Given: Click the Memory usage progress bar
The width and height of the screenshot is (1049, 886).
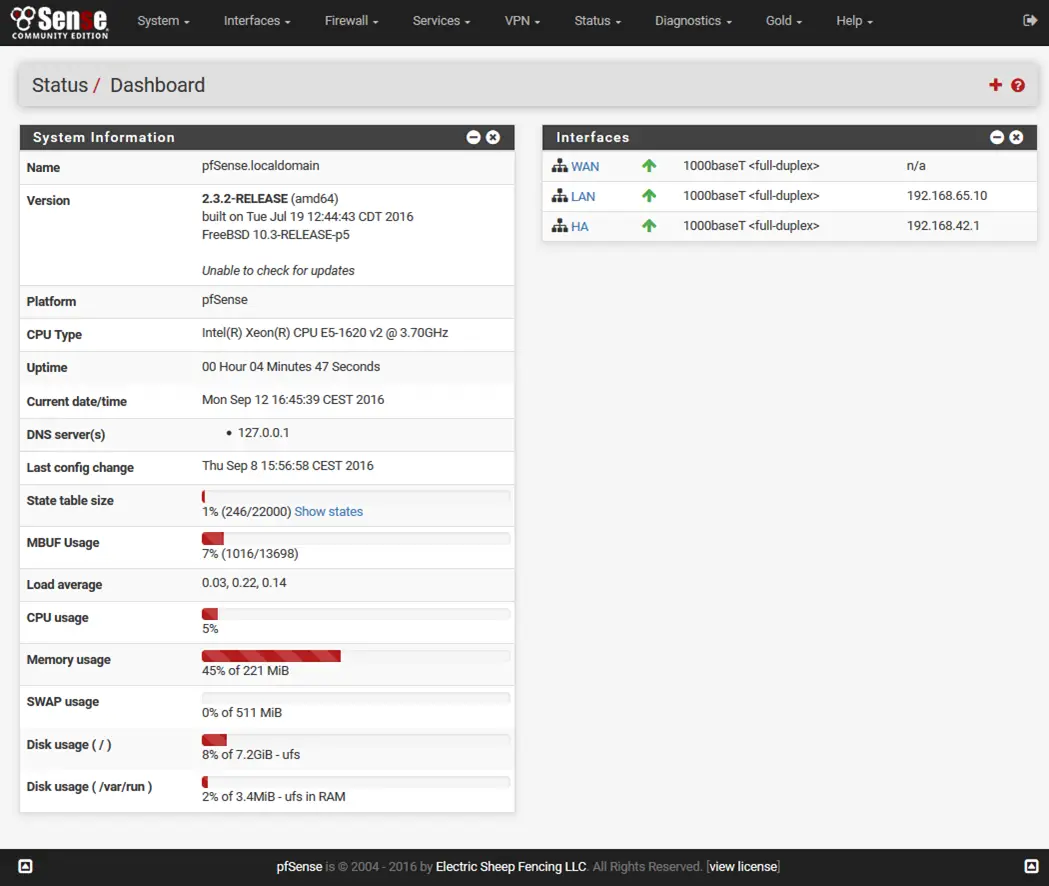Looking at the screenshot, I should click(356, 656).
